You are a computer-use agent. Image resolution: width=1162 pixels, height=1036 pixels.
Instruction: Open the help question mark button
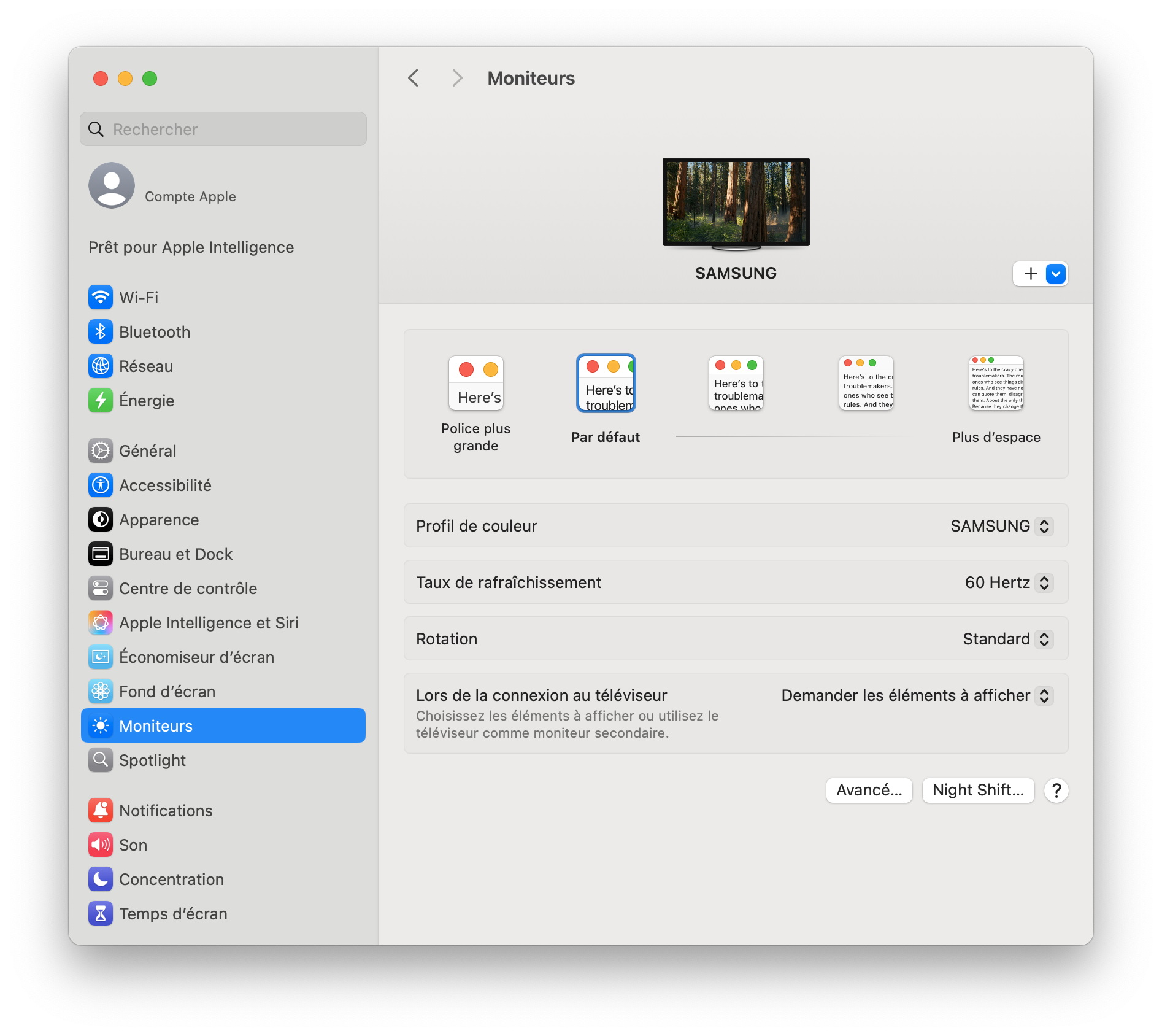click(1056, 791)
